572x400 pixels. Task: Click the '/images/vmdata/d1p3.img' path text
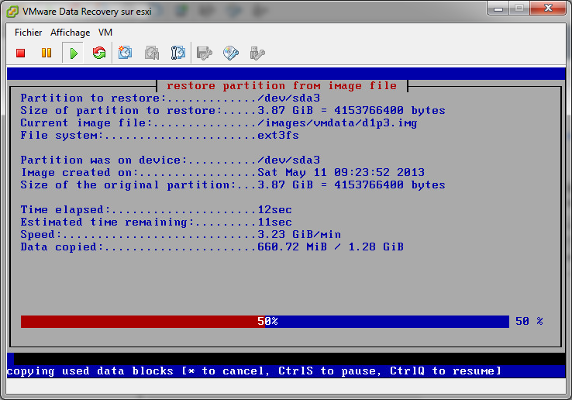click(x=337, y=123)
